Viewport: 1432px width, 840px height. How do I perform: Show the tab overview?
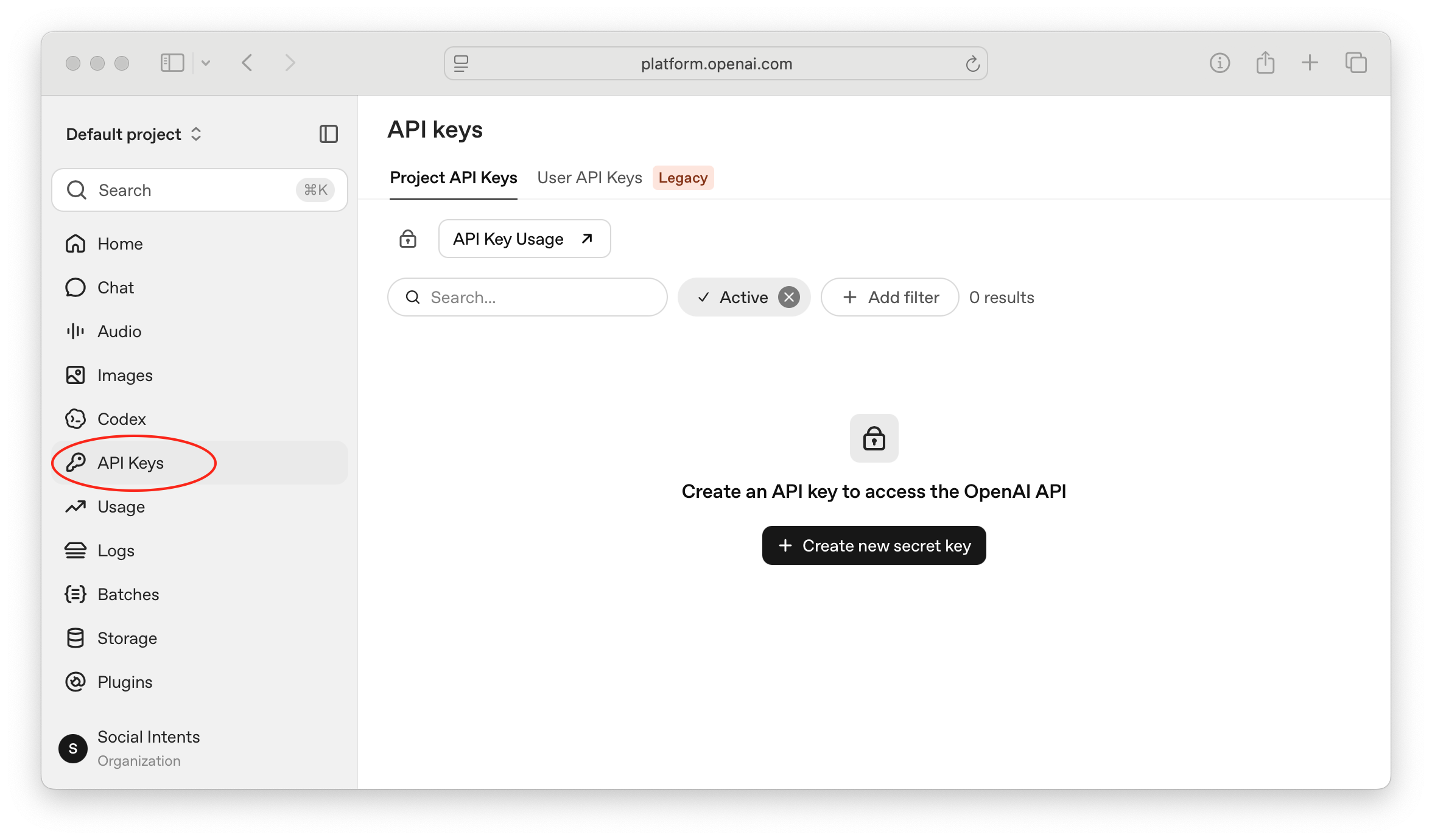click(x=1356, y=63)
